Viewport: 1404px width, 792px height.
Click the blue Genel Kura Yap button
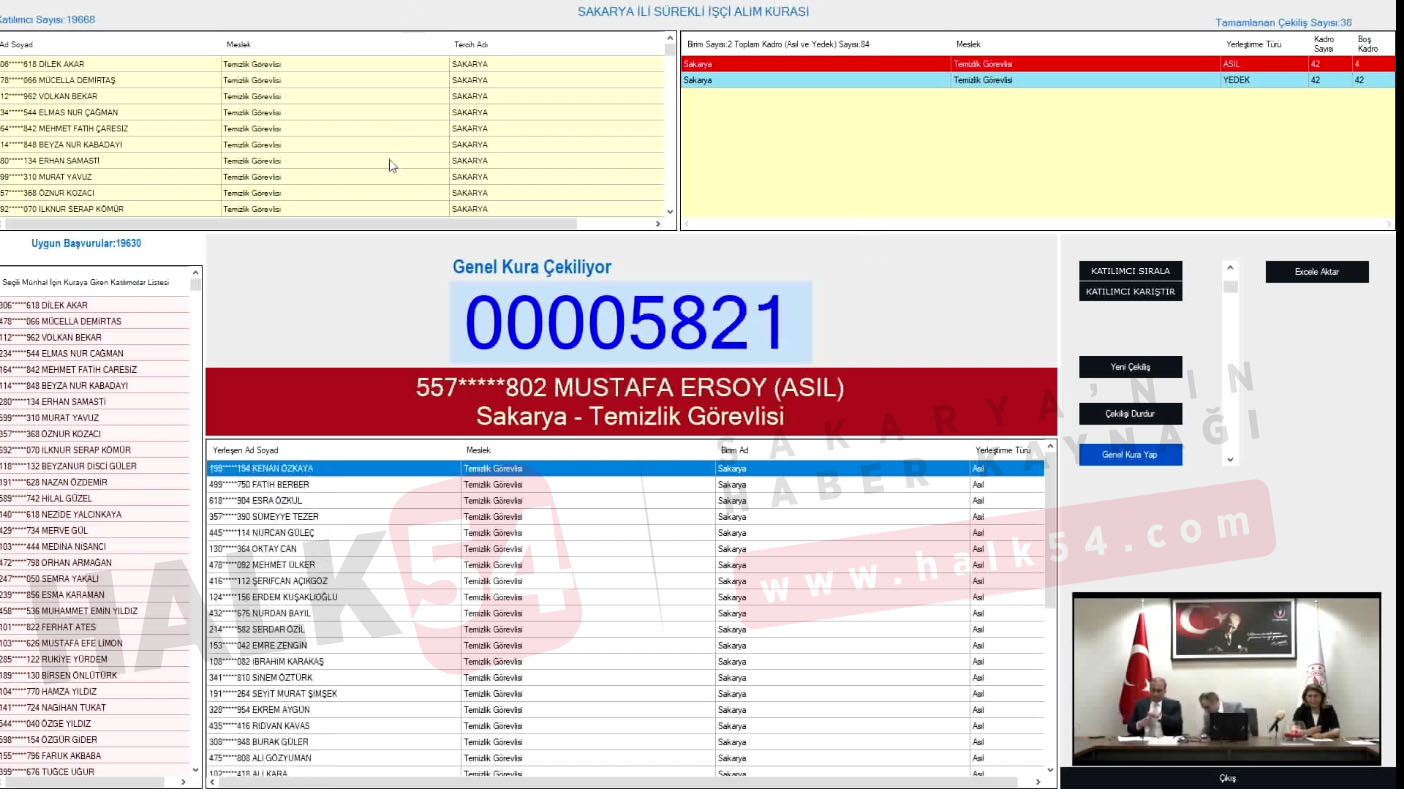[x=1130, y=455]
